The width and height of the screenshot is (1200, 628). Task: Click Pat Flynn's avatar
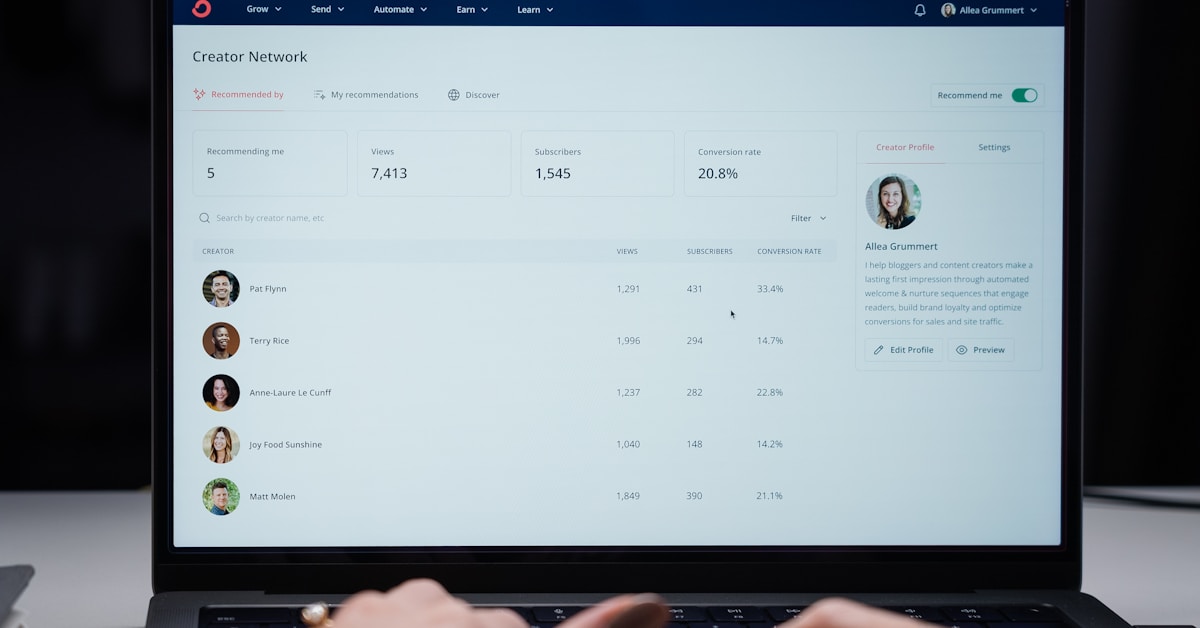(221, 289)
